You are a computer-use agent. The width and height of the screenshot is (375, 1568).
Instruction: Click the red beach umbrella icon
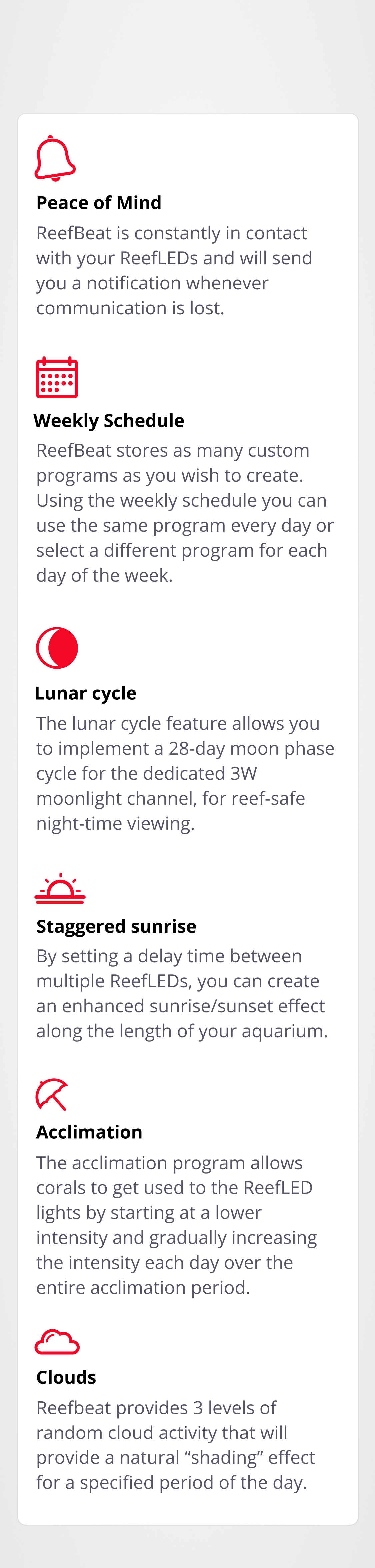pyautogui.click(x=52, y=1094)
